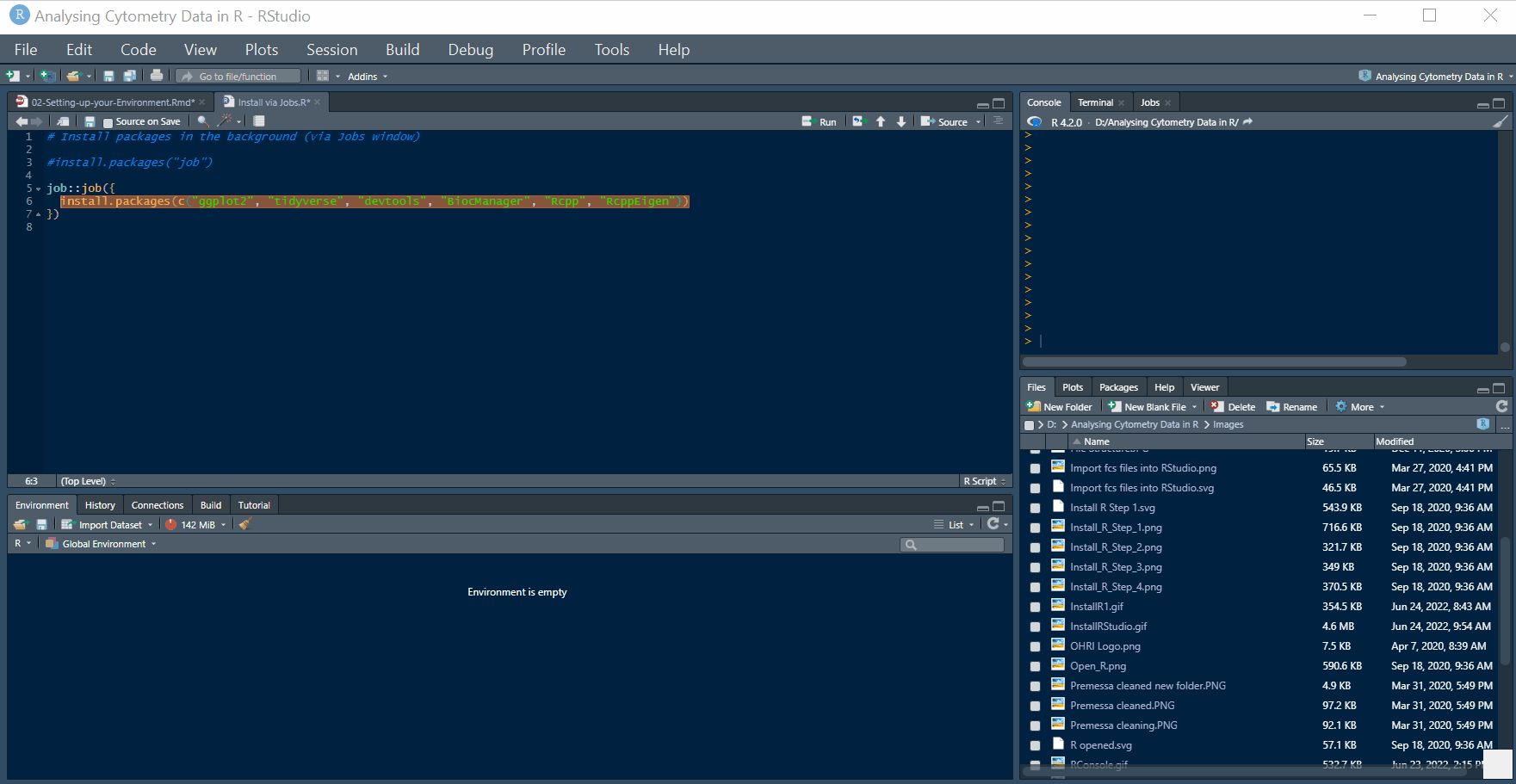The height and width of the screenshot is (784, 1516).
Task: Tick checkbox for InstallR1.gif
Action: point(1035,607)
